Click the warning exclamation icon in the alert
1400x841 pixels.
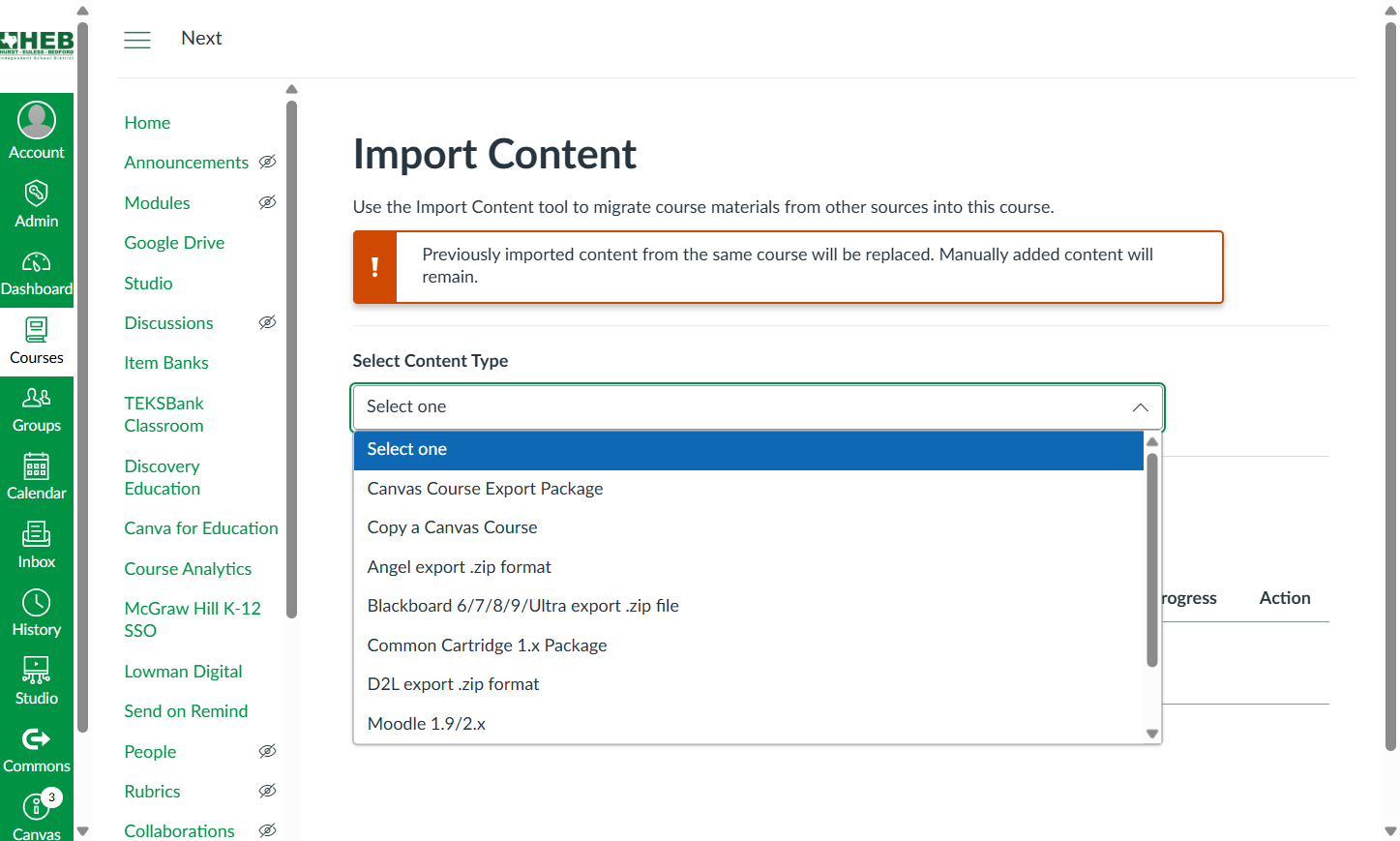click(x=375, y=267)
